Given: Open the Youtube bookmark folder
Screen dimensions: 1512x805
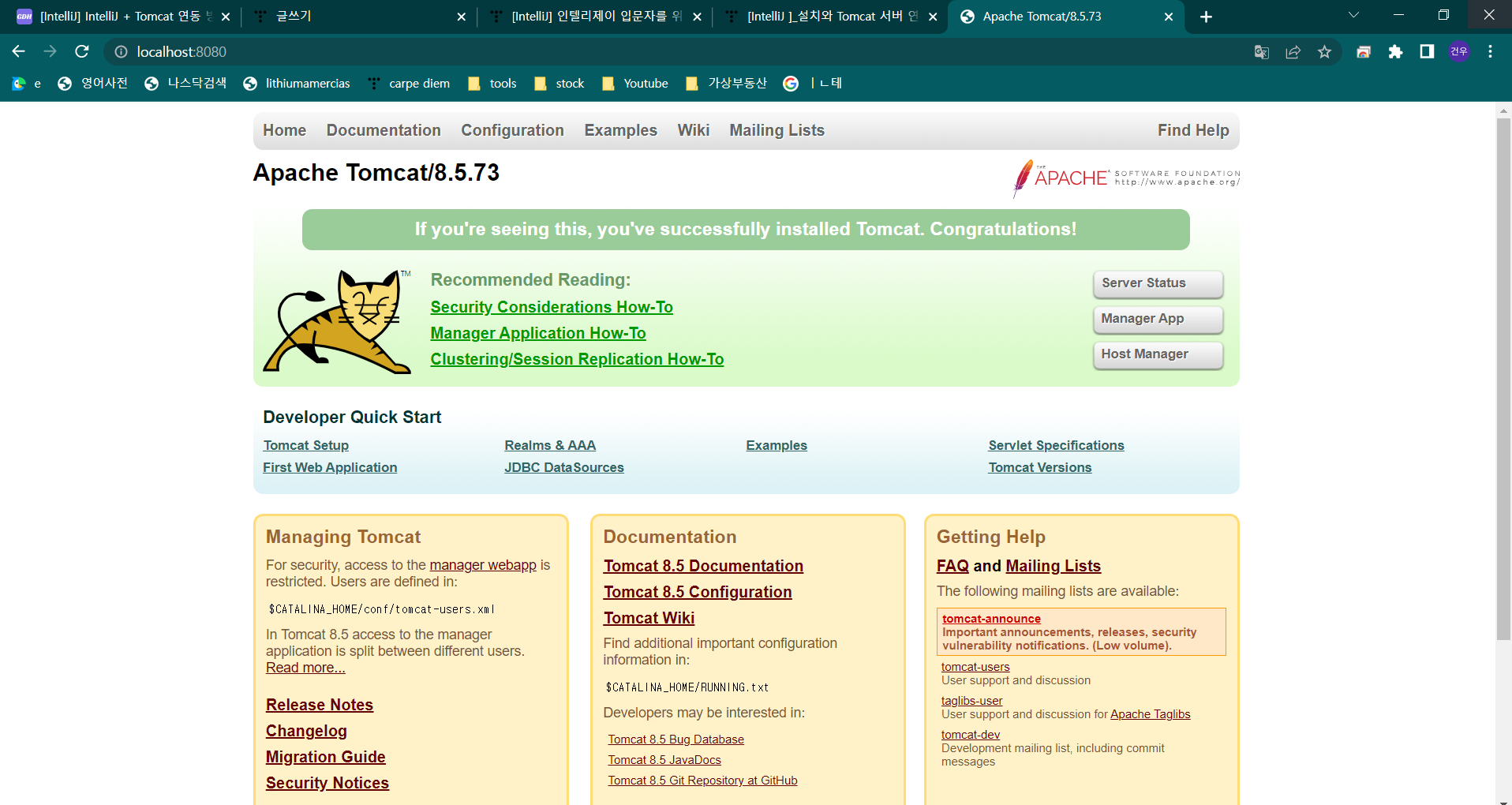Looking at the screenshot, I should 635,84.
